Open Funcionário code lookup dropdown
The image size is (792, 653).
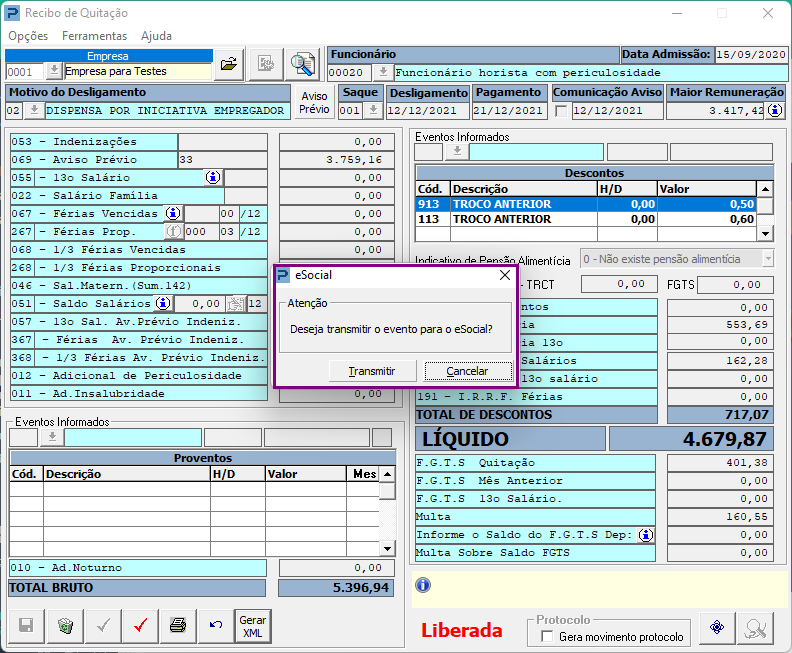tap(383, 72)
